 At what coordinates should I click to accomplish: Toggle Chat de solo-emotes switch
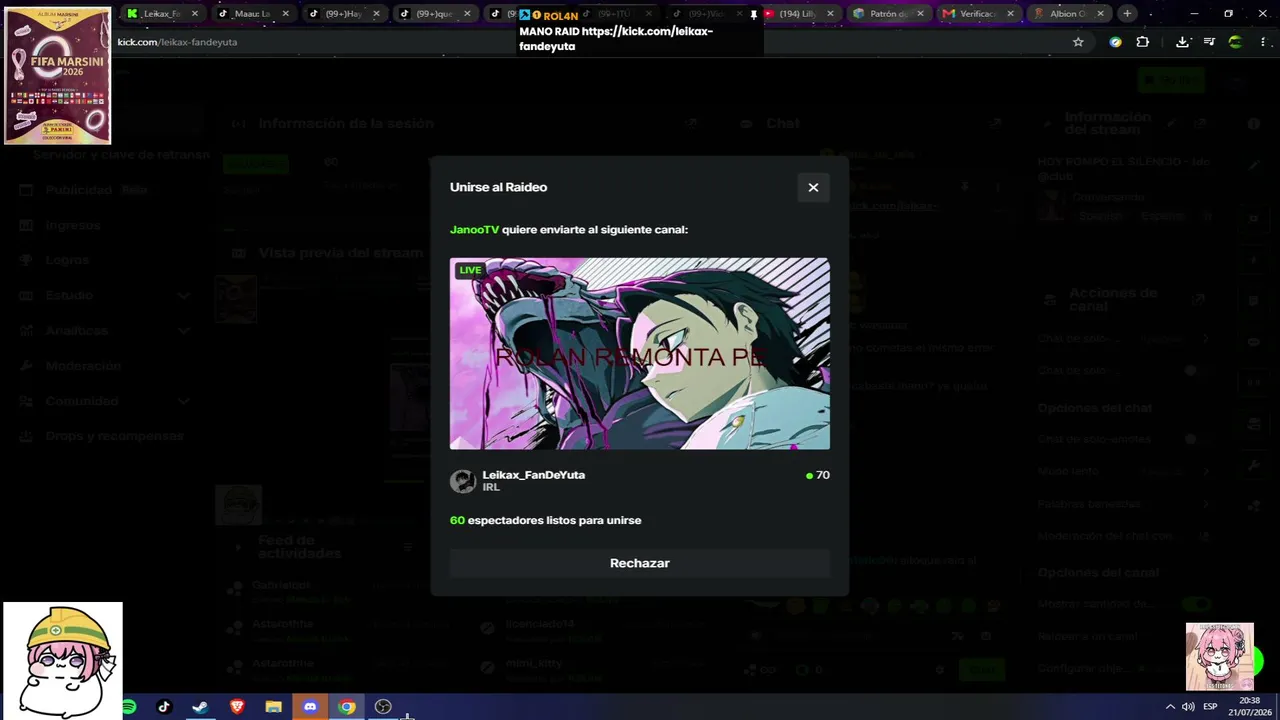tap(1195, 439)
